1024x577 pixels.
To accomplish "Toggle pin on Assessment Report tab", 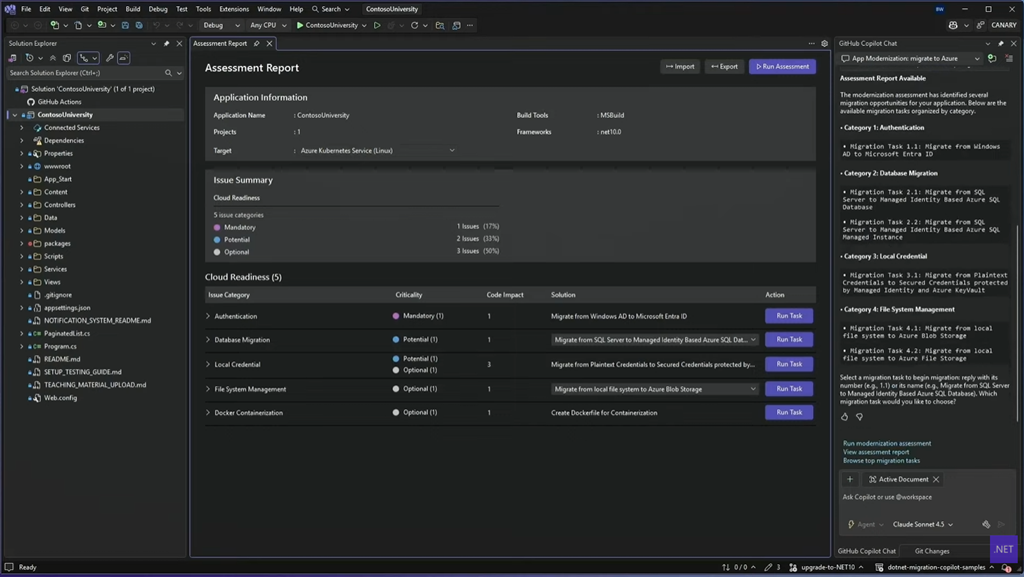I will click(257, 44).
